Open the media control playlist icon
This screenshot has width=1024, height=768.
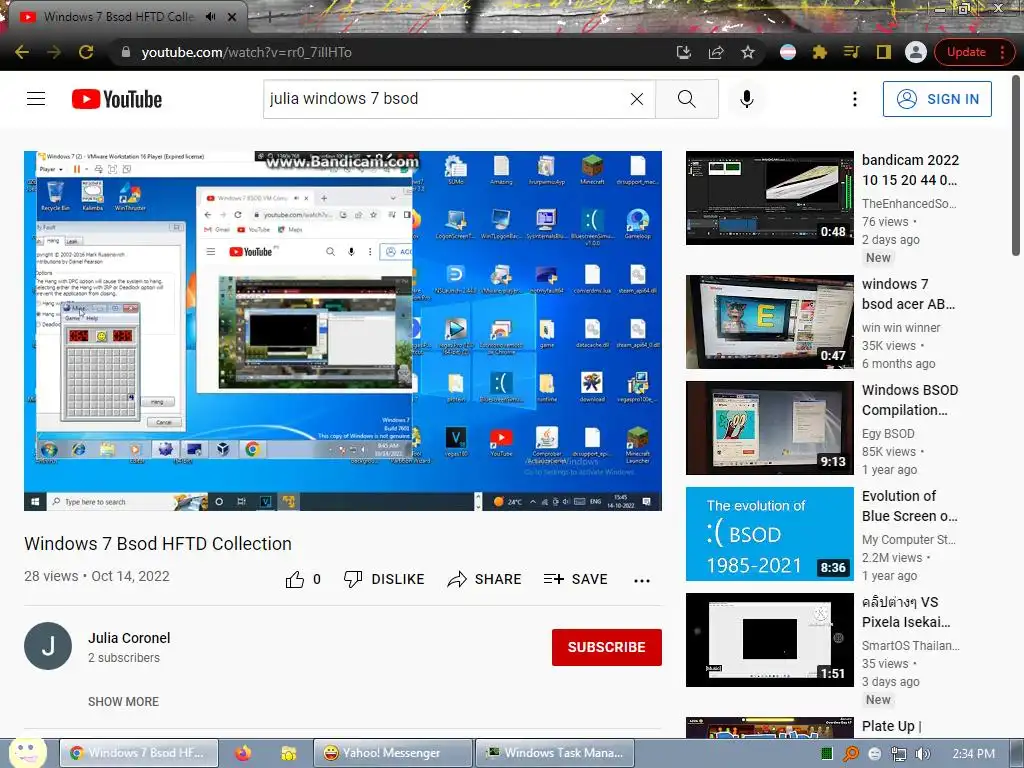(x=852, y=52)
